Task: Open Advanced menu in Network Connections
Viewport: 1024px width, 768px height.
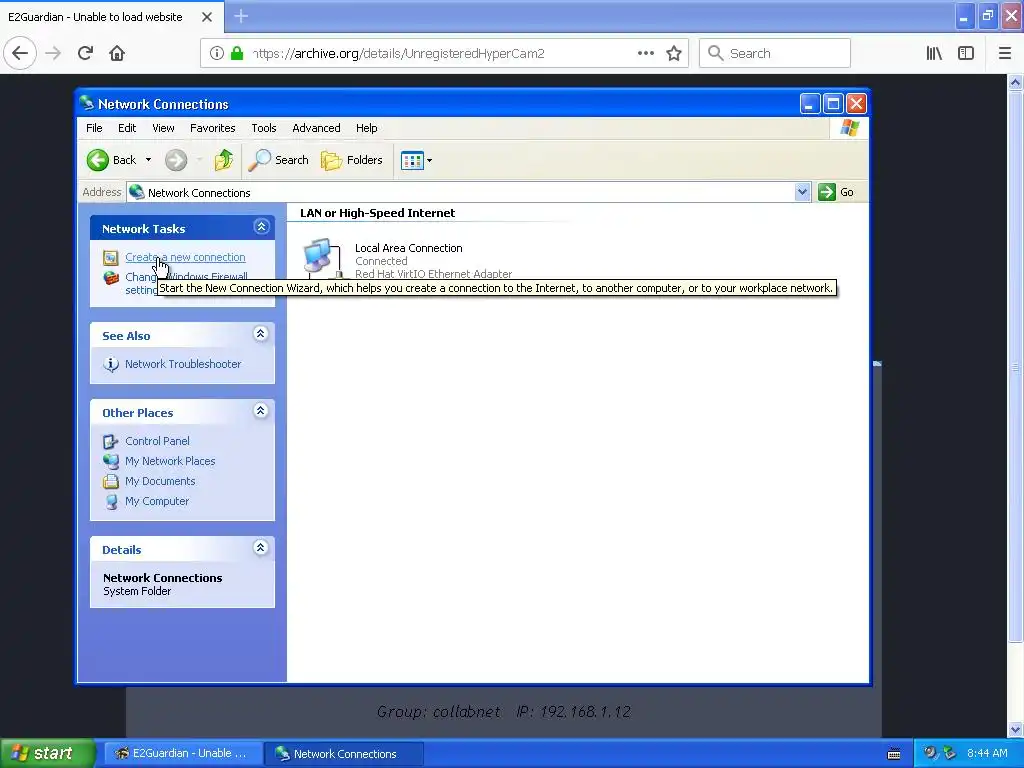Action: tap(316, 128)
